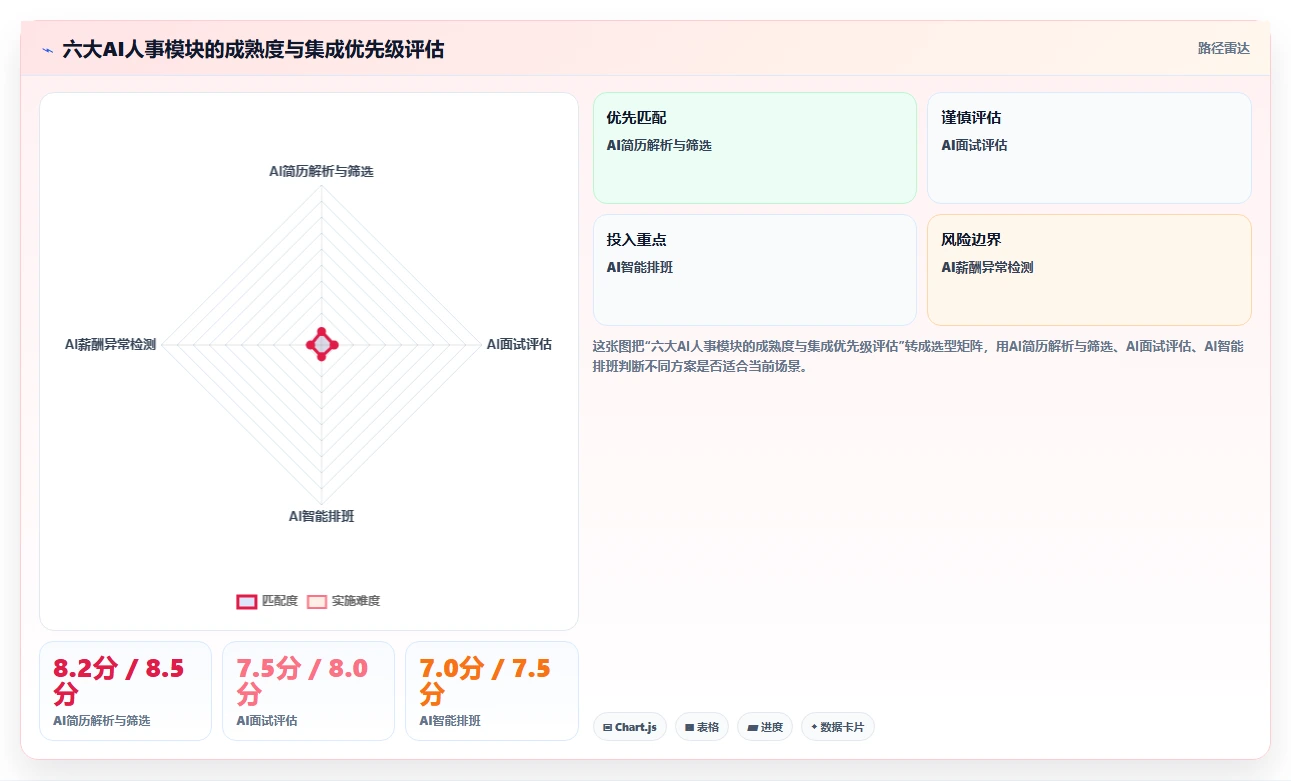Click the progress icon in 进度 chip
This screenshot has width=1291, height=781.
click(752, 728)
